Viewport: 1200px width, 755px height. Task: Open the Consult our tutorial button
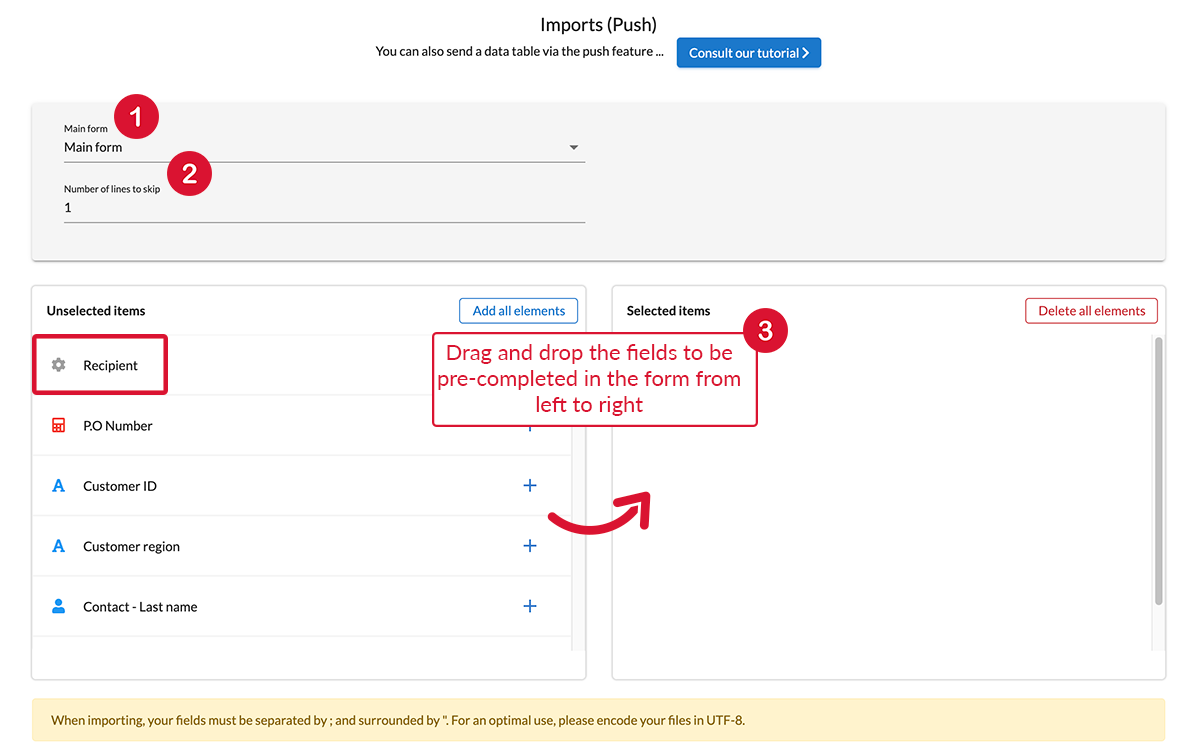click(x=748, y=53)
